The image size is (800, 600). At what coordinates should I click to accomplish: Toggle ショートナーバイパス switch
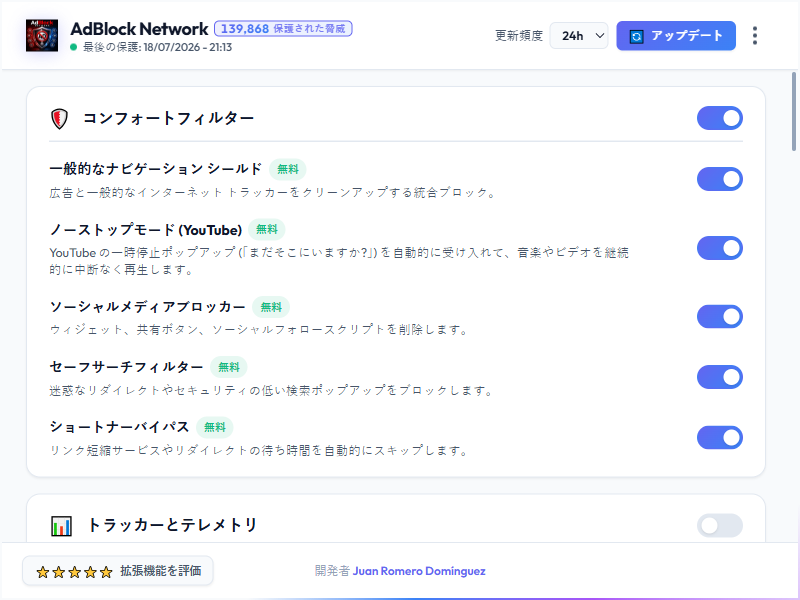(719, 437)
